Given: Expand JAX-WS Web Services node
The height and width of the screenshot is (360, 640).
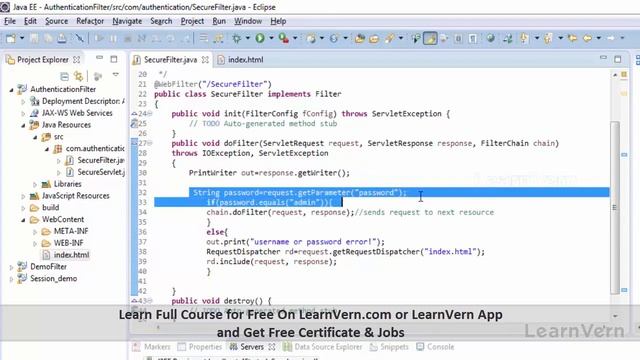Looking at the screenshot, I should click(x=23, y=113).
